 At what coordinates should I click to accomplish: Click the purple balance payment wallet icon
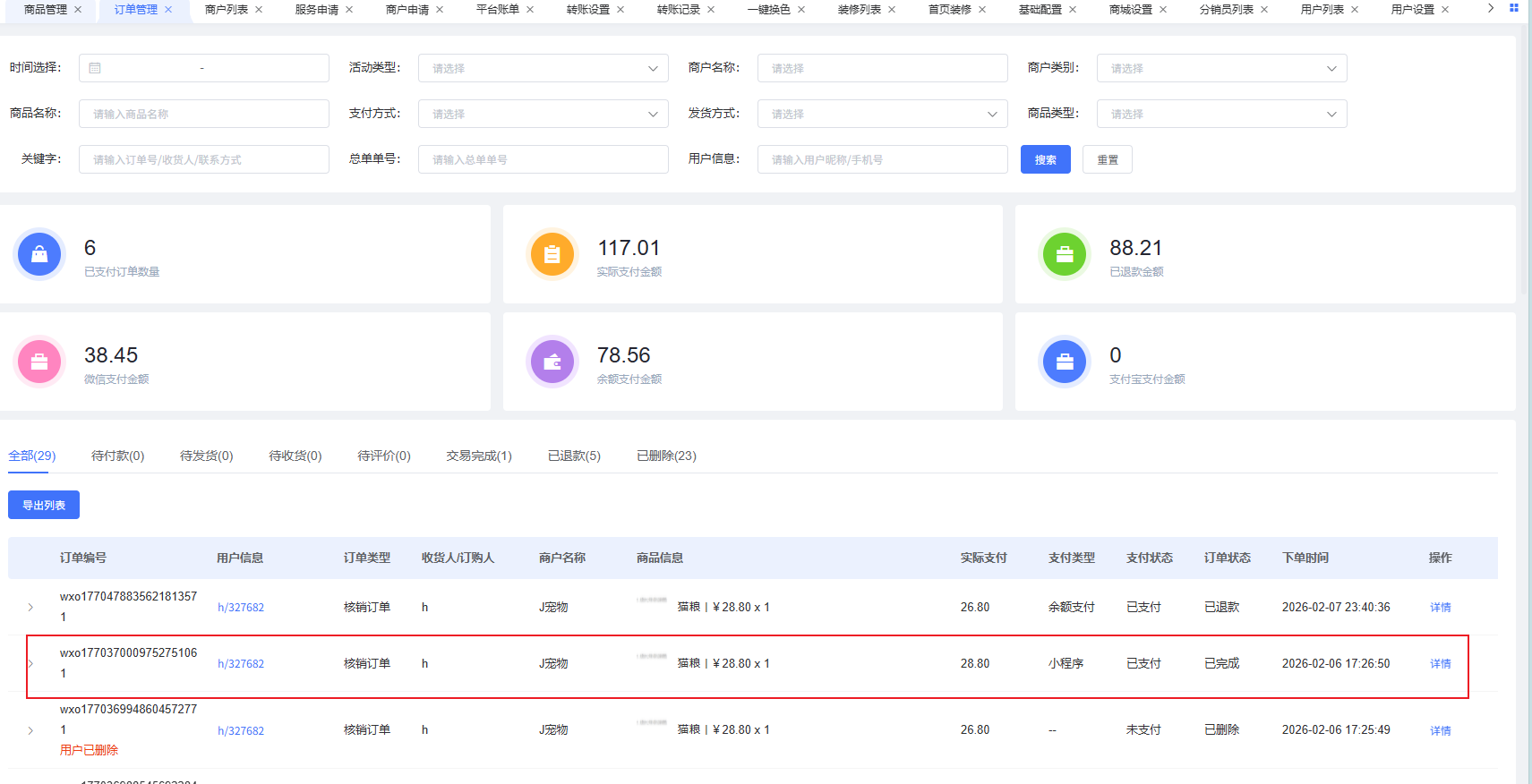(552, 362)
